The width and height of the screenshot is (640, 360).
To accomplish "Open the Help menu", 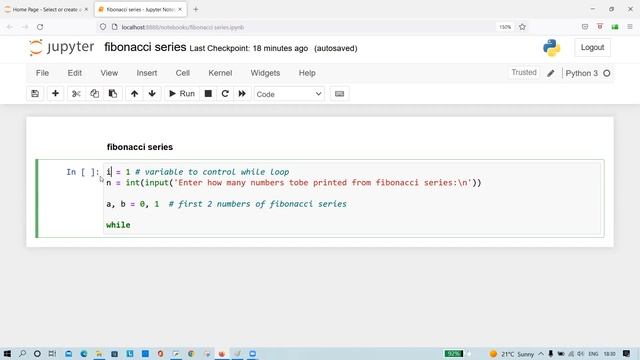I will (x=307, y=73).
